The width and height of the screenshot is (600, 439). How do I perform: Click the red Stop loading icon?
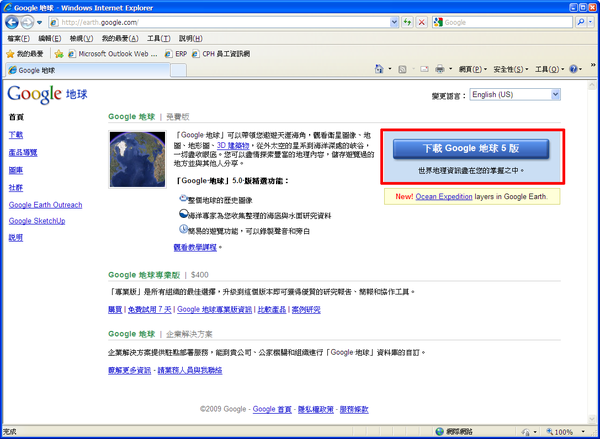pyautogui.click(x=422, y=23)
